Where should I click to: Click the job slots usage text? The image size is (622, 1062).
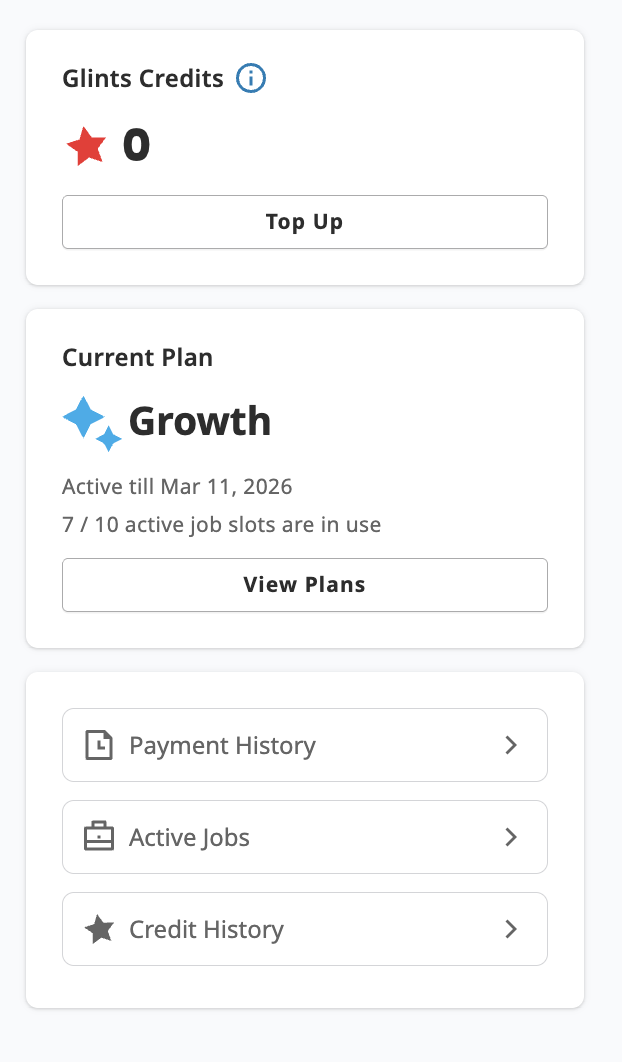coord(220,524)
